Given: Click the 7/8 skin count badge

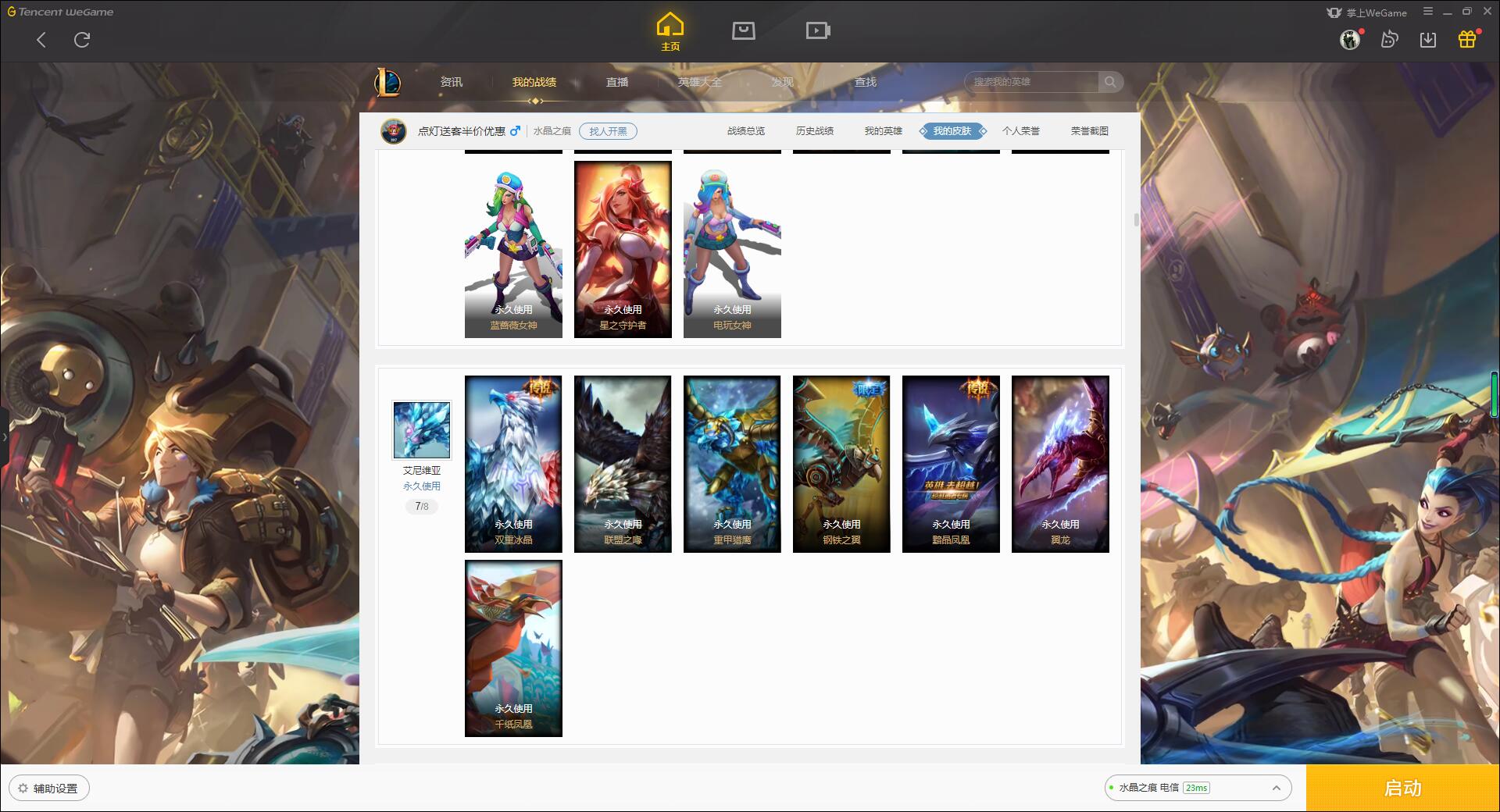Looking at the screenshot, I should [422, 507].
